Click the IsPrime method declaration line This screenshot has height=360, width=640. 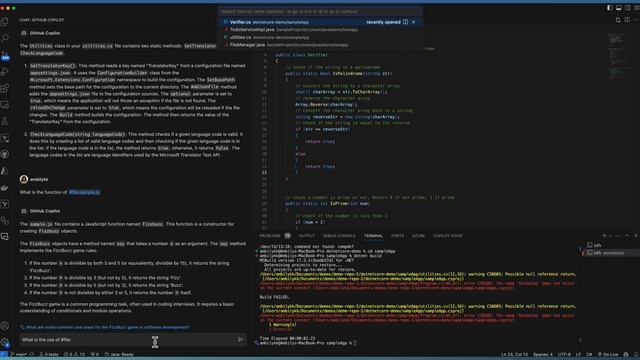[327, 203]
